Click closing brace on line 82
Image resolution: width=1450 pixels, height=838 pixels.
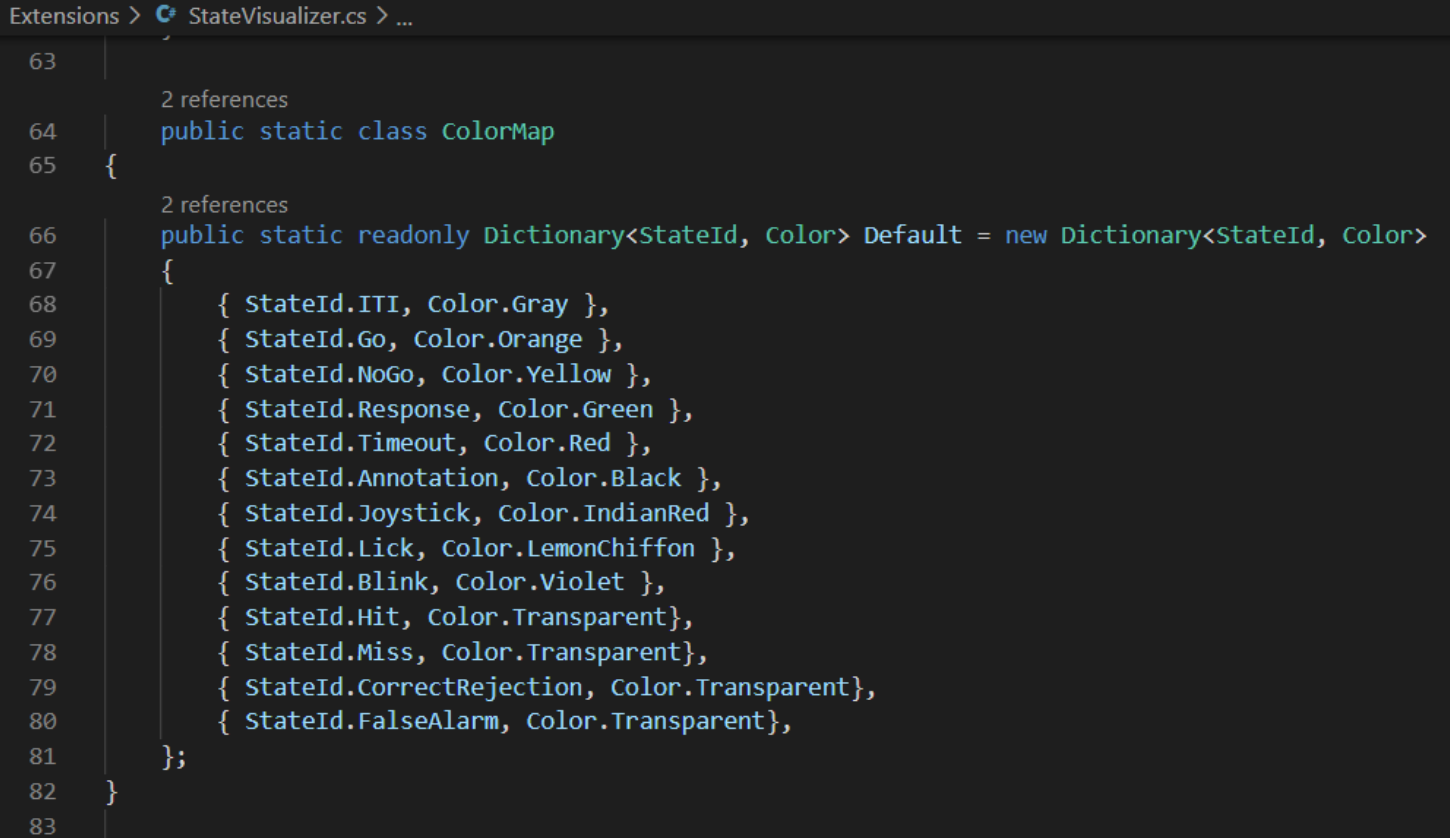(x=112, y=791)
